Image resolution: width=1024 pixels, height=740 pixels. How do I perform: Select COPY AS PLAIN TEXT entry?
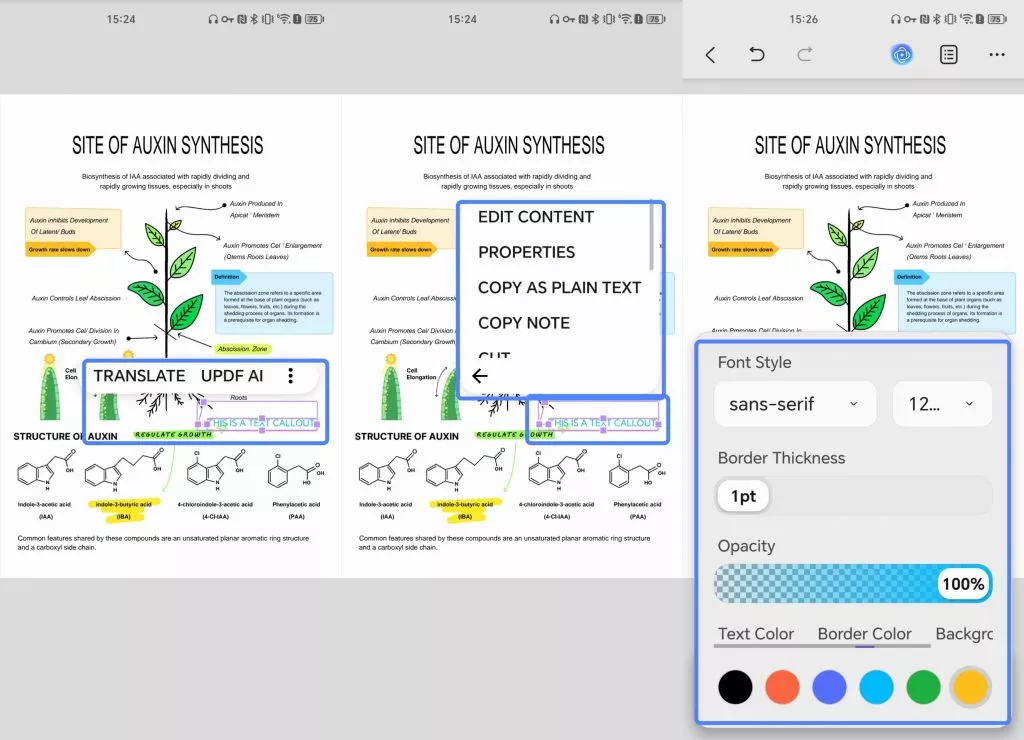(560, 287)
